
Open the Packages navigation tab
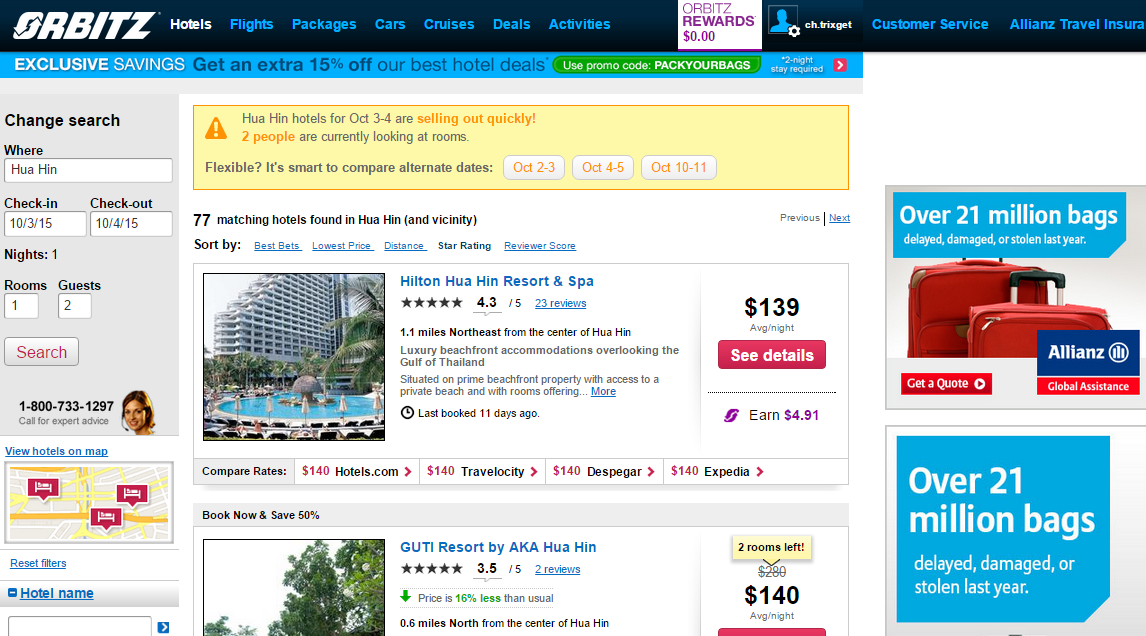coord(324,24)
